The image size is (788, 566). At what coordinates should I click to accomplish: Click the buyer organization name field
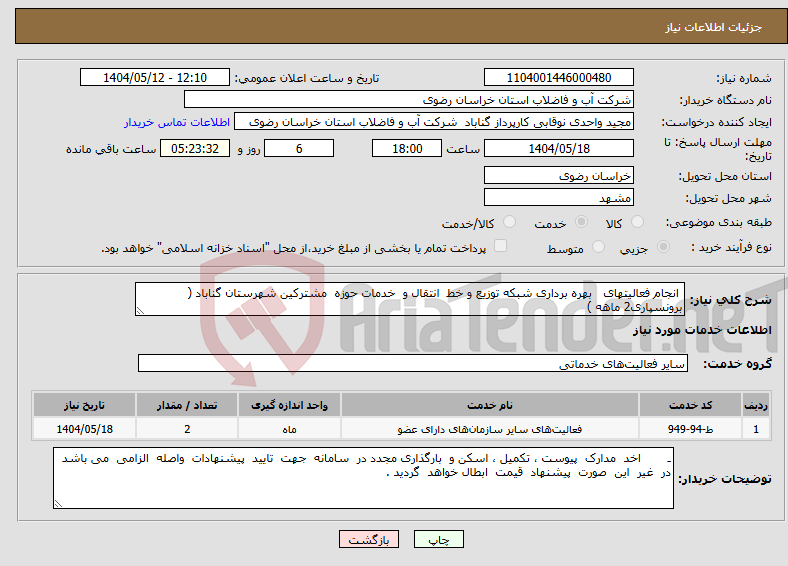point(409,100)
